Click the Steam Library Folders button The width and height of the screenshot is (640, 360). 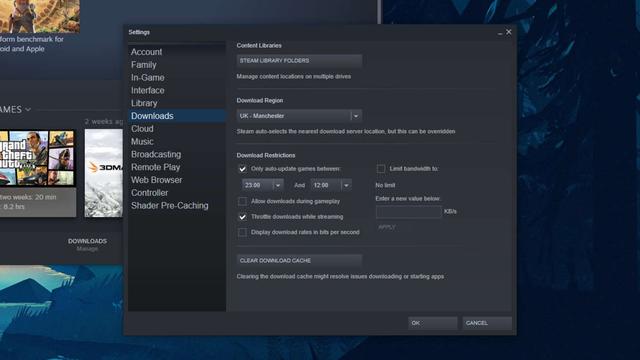[299, 60]
